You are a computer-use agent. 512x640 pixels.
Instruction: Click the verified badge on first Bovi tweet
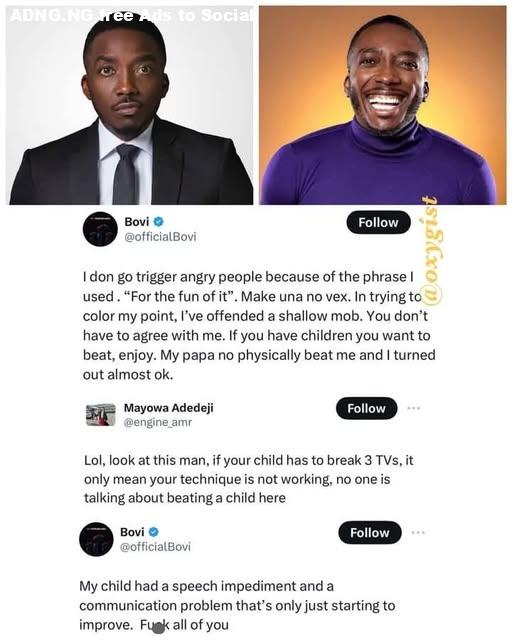point(158,222)
